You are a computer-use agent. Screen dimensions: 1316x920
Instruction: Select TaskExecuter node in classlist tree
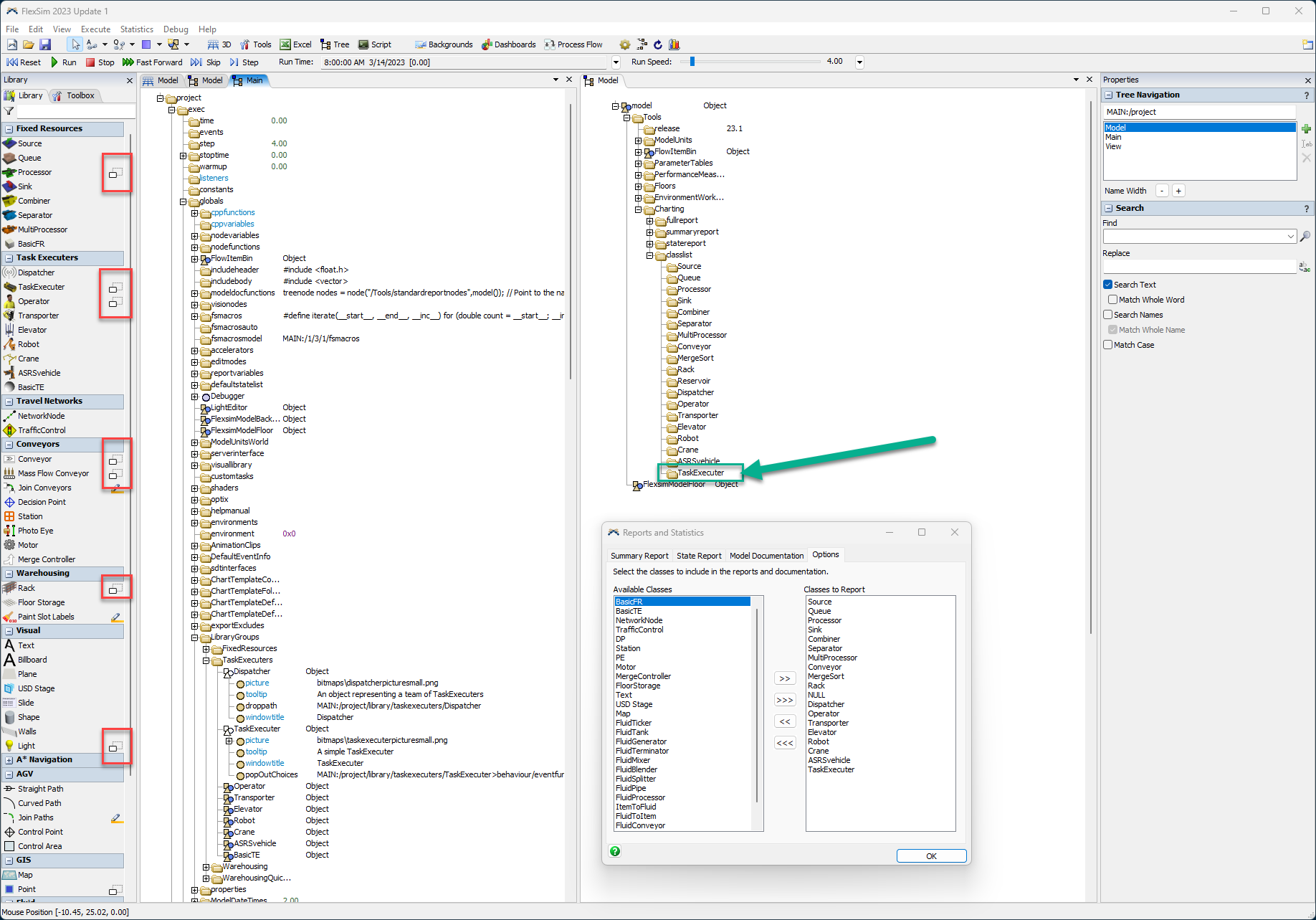(x=700, y=473)
